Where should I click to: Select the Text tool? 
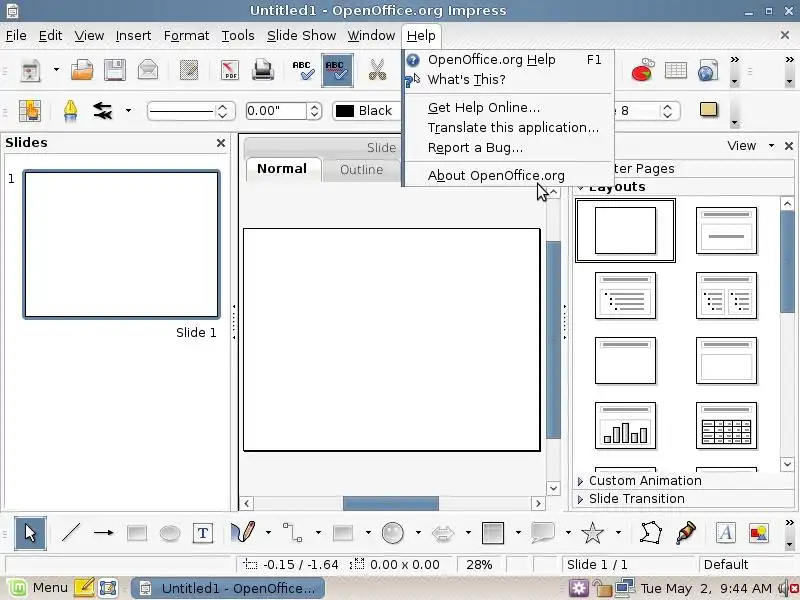(x=203, y=533)
